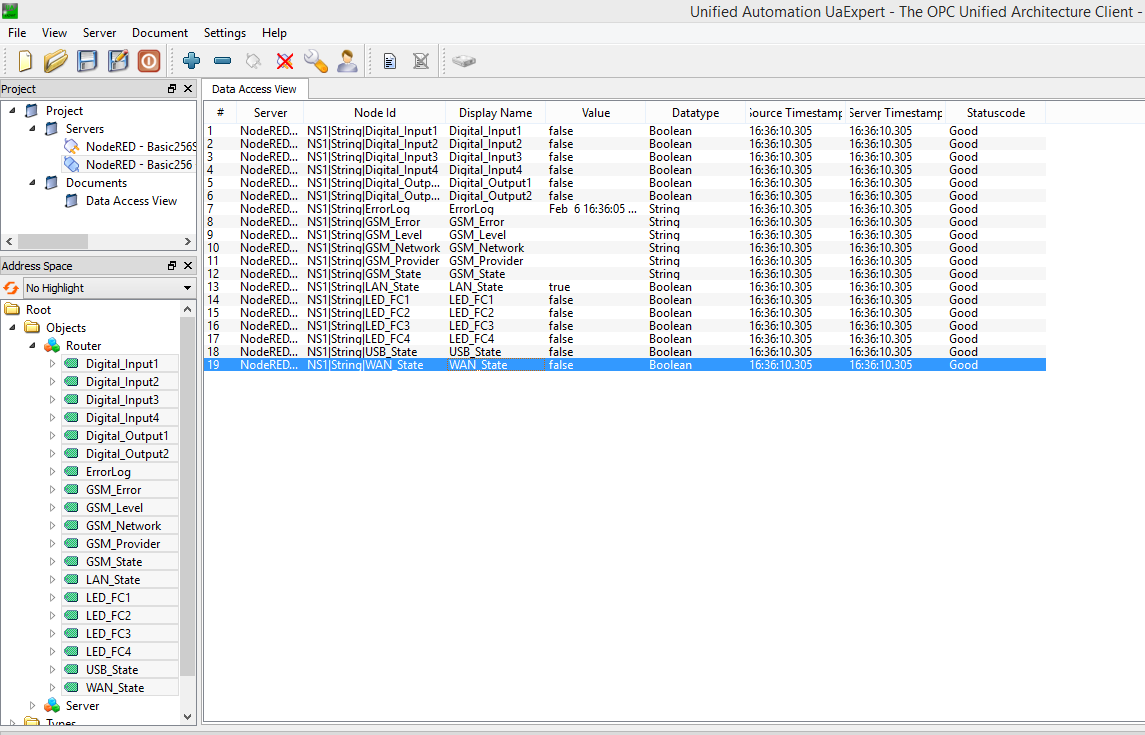Image resolution: width=1145 pixels, height=735 pixels.
Task: Click the Address Space refresh highlight icon
Action: point(11,288)
